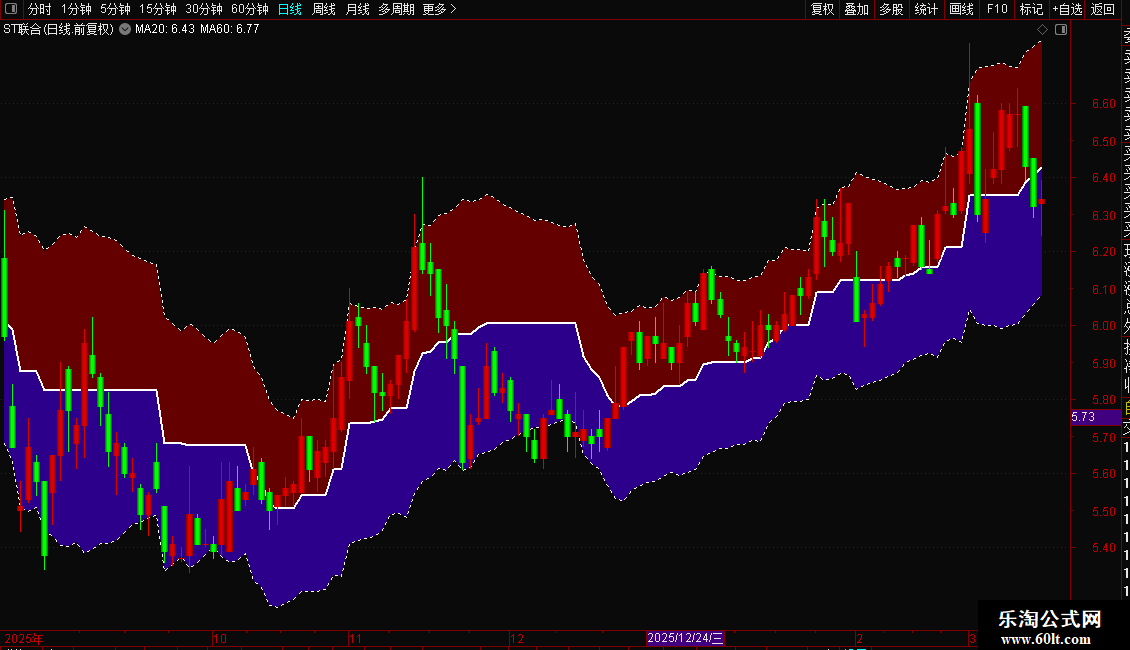Expand the 更多 periods menu

(439, 9)
